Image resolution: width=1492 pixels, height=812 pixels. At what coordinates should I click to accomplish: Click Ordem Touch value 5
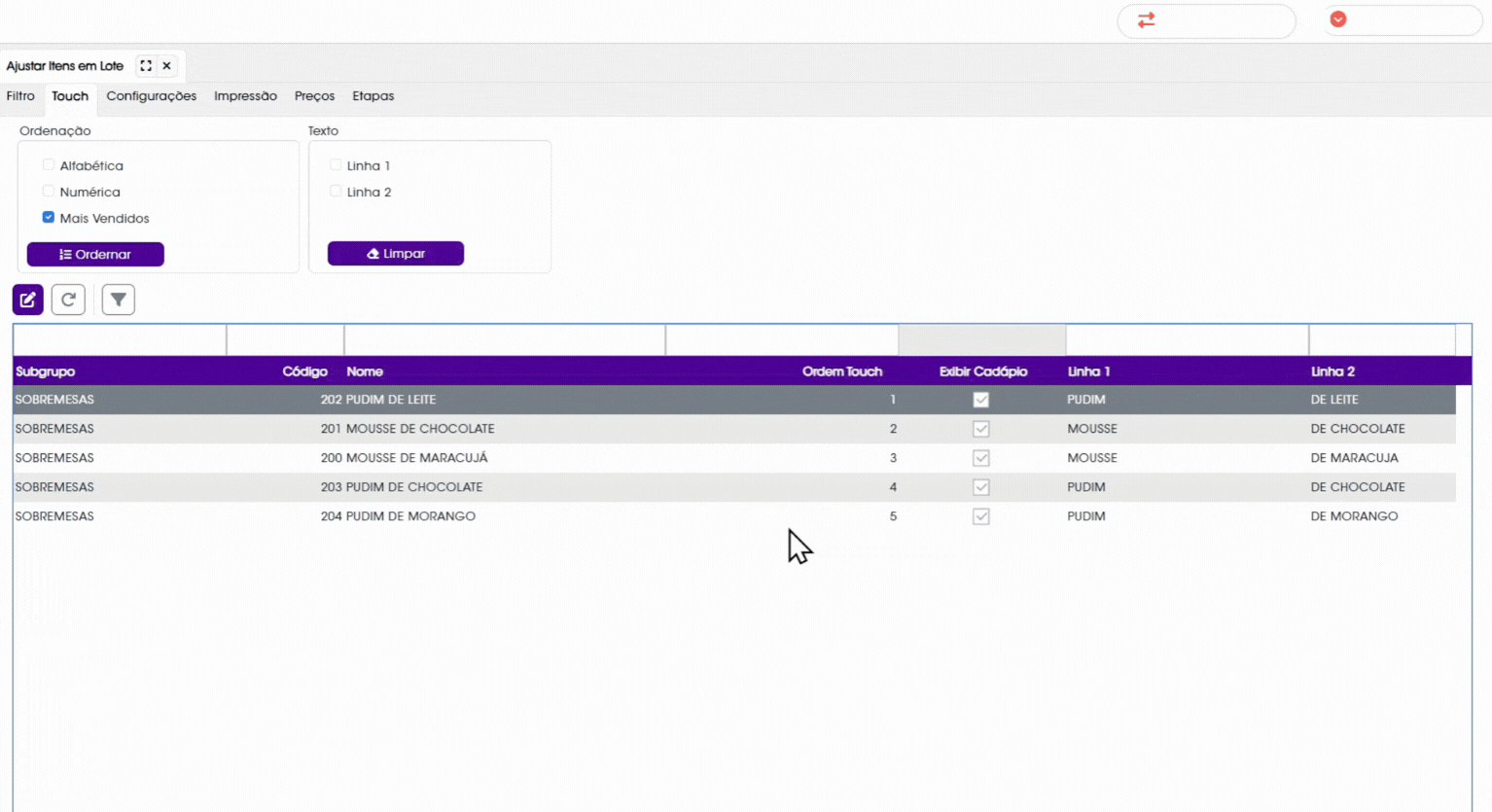click(x=893, y=516)
